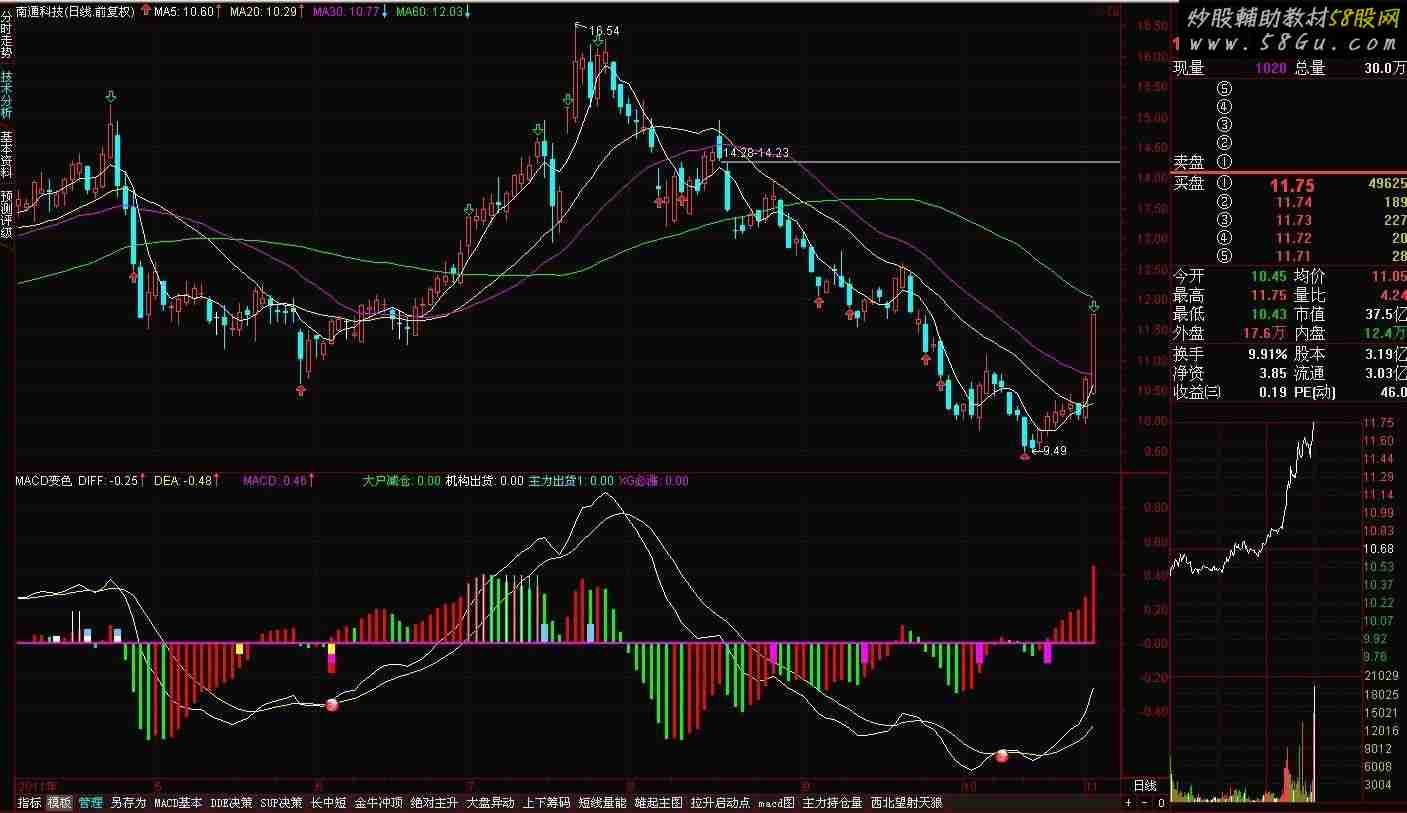Click the 机构出货: 0.00 indicator label
The height and width of the screenshot is (813, 1407).
(x=485, y=481)
